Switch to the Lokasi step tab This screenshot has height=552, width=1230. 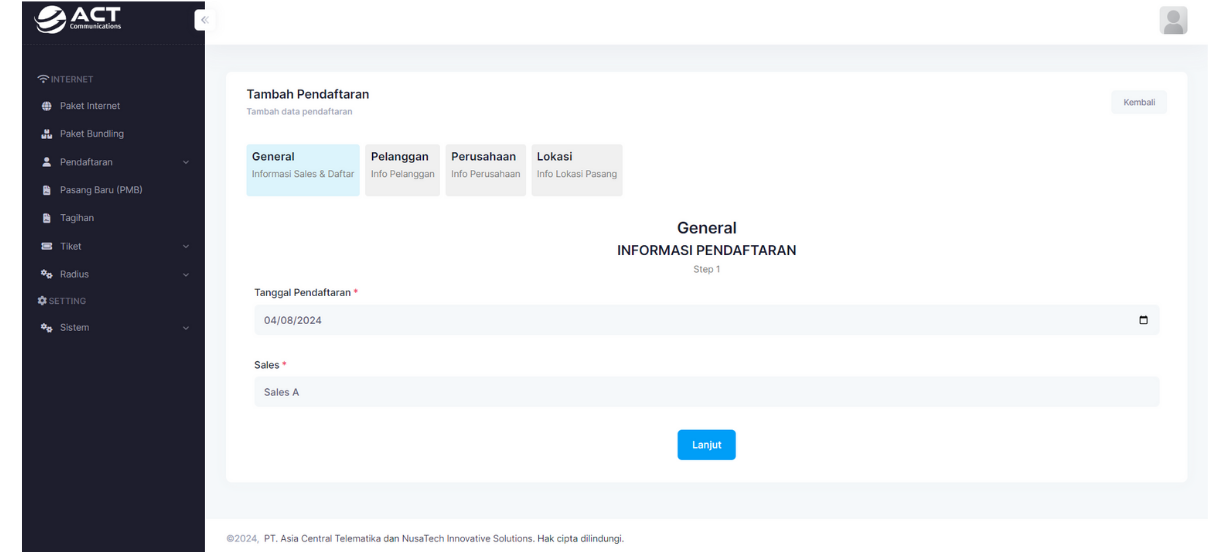[x=576, y=170]
